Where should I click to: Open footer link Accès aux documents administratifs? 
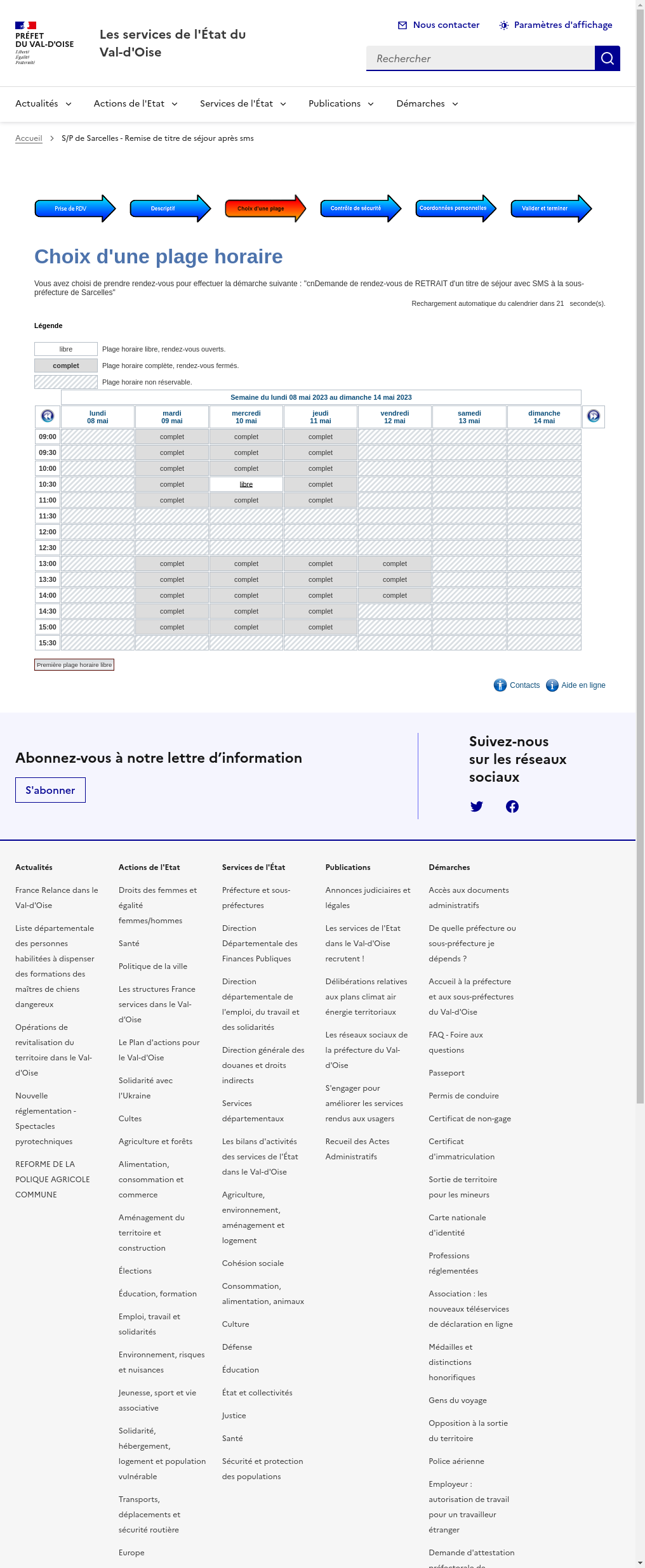click(x=469, y=898)
